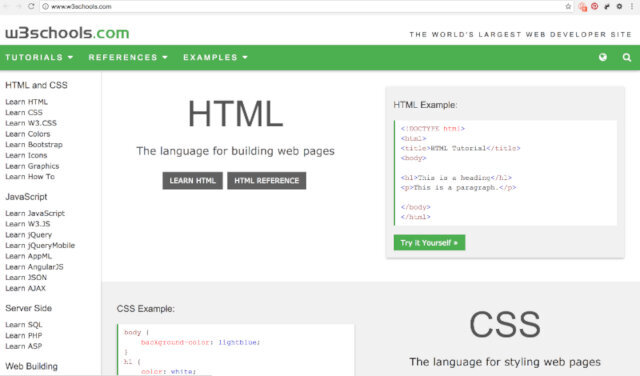Click 'THE WORLD'S LARGEST WEB DEVELOPER SITE' tagline

pyautogui.click(x=520, y=35)
